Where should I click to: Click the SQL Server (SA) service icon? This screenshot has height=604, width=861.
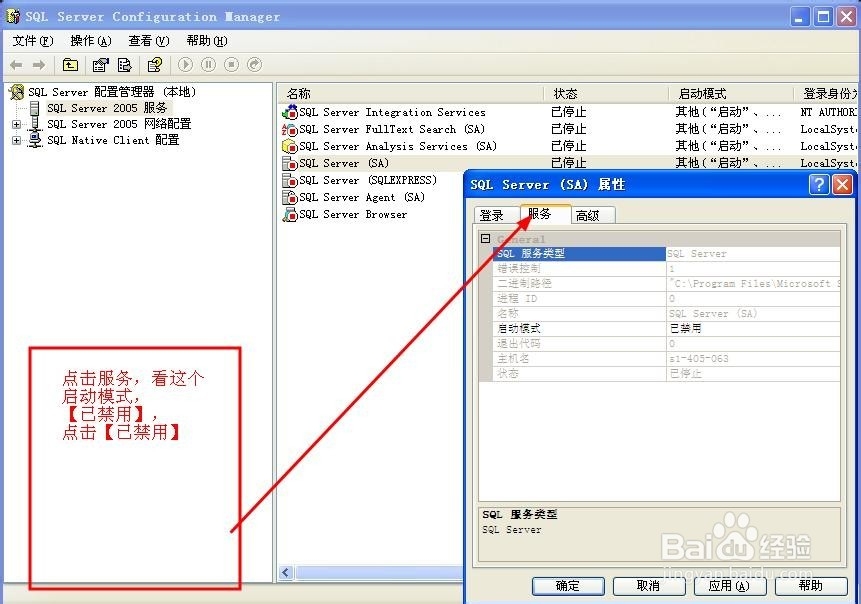pyautogui.click(x=289, y=164)
